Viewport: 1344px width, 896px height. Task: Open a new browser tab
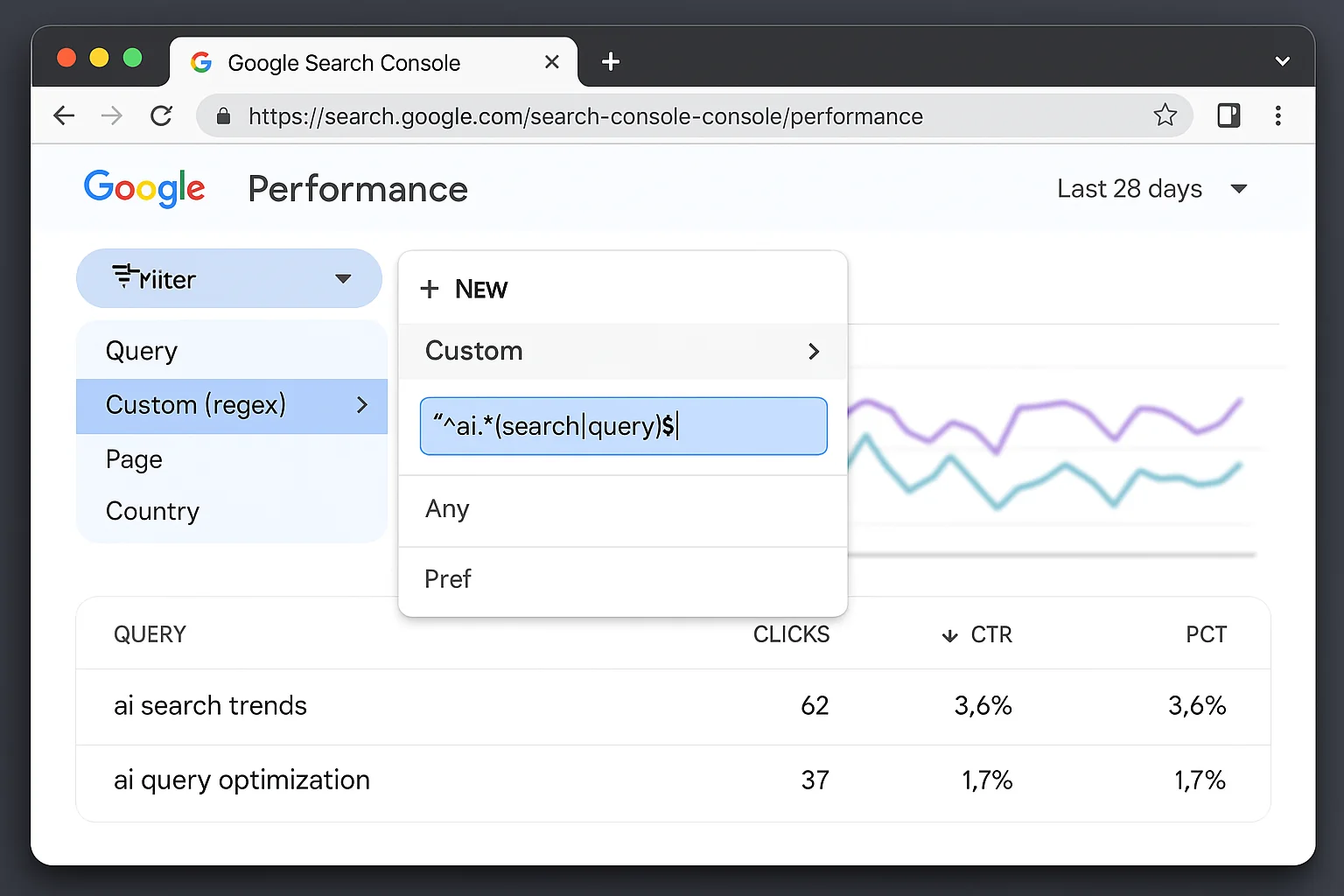point(610,61)
